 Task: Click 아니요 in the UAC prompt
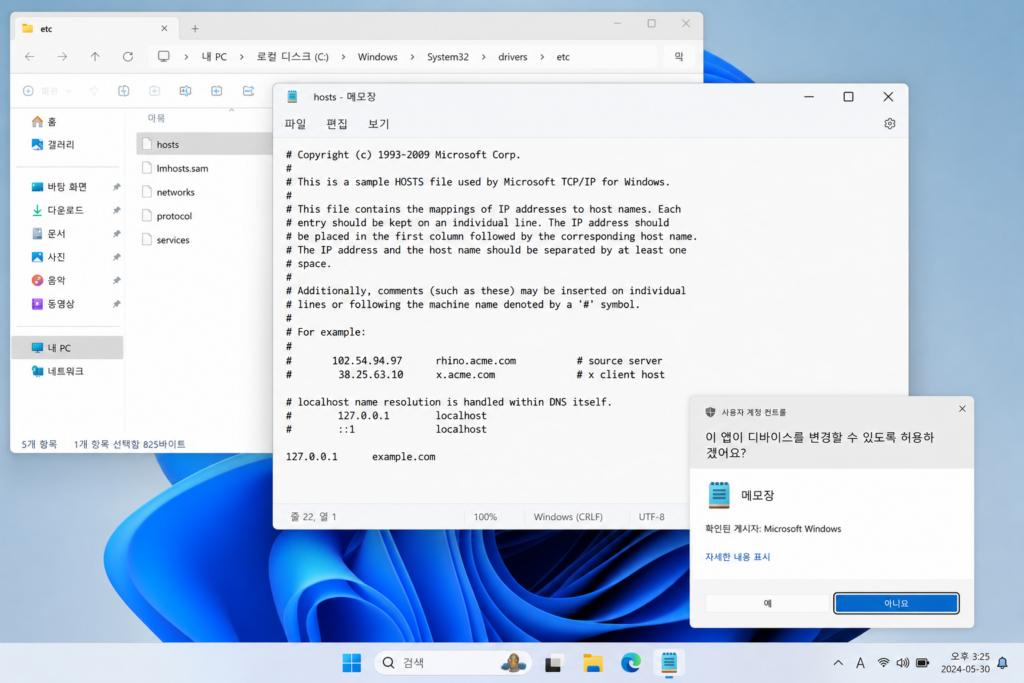pos(896,603)
